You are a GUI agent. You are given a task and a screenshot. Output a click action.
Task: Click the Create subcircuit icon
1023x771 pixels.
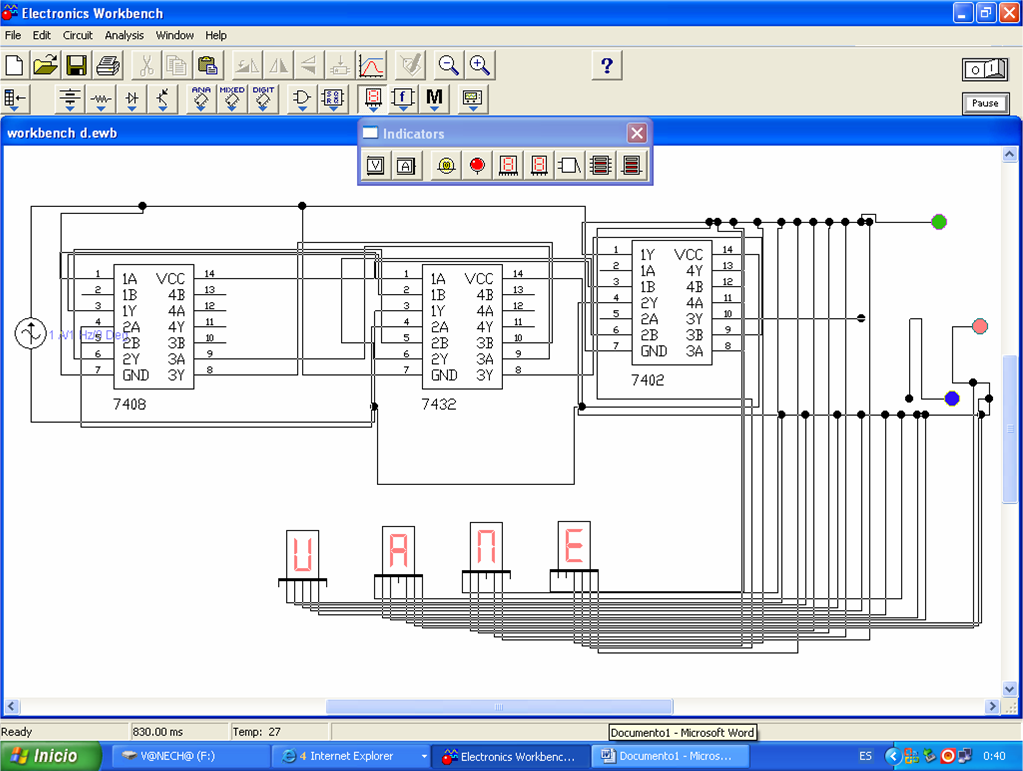click(x=340, y=66)
